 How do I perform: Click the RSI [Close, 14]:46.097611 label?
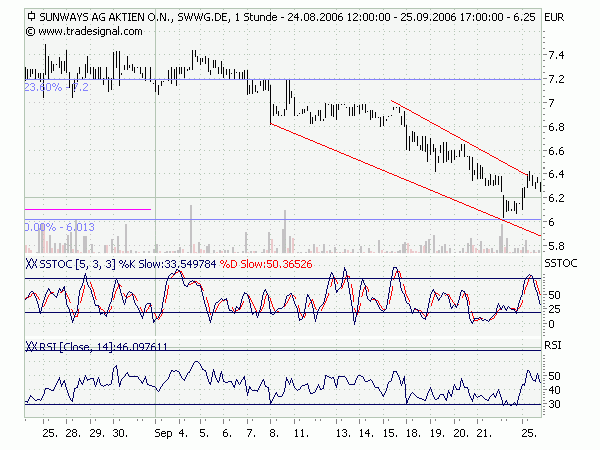(x=103, y=347)
